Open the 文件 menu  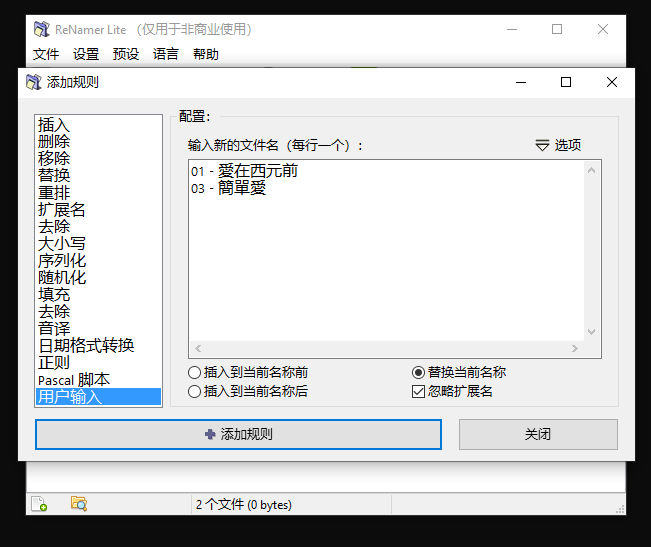click(x=46, y=54)
